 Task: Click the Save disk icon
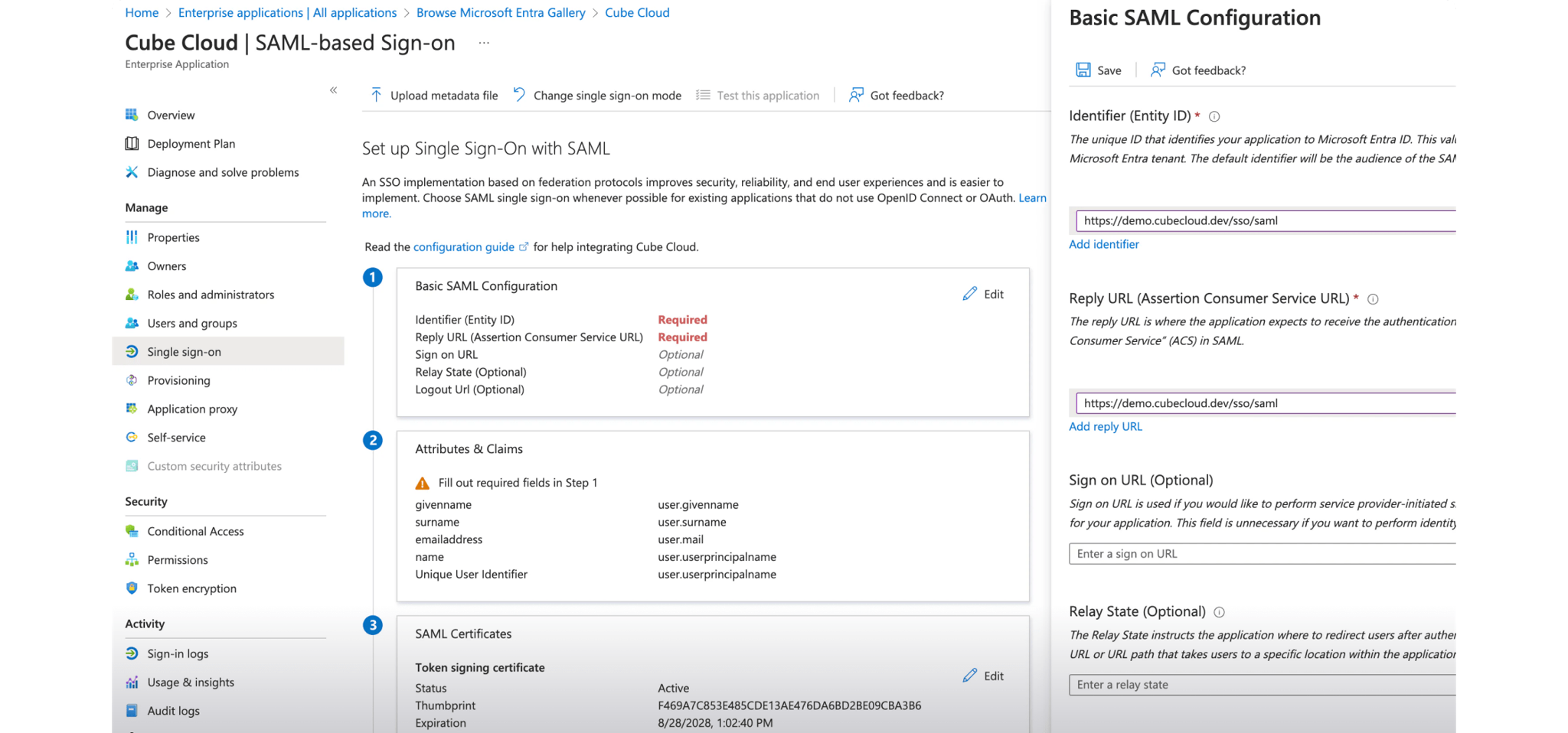1083,70
